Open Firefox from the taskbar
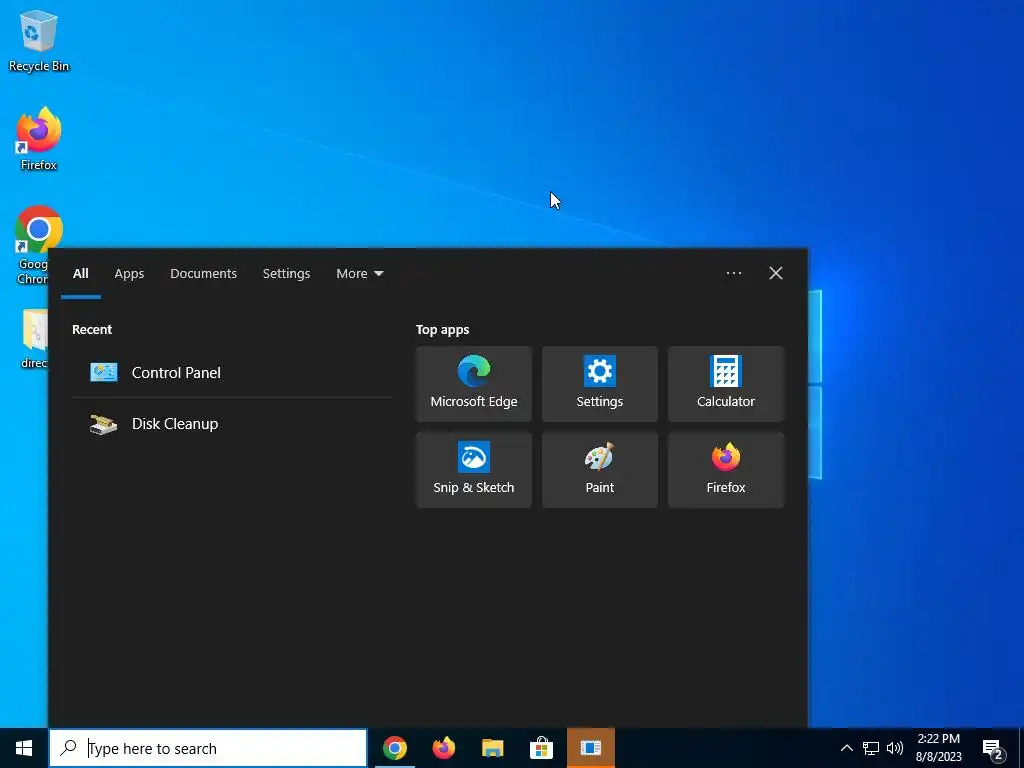The width and height of the screenshot is (1024, 768). [x=444, y=748]
